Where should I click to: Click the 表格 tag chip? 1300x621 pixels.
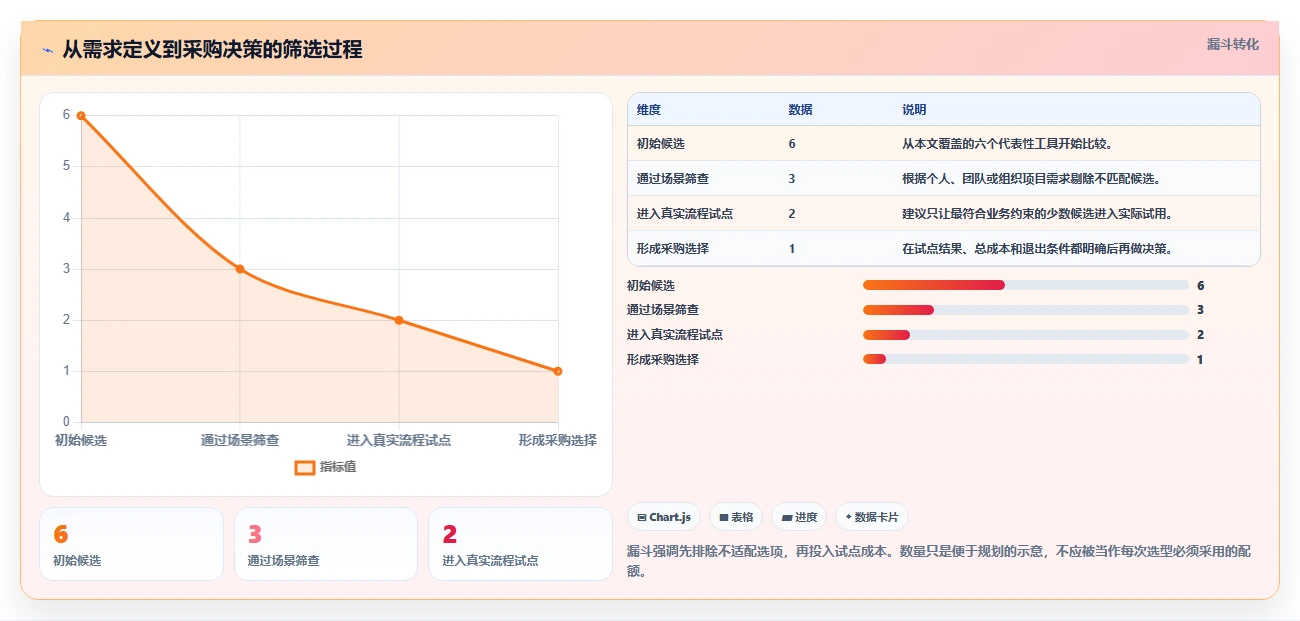[736, 517]
